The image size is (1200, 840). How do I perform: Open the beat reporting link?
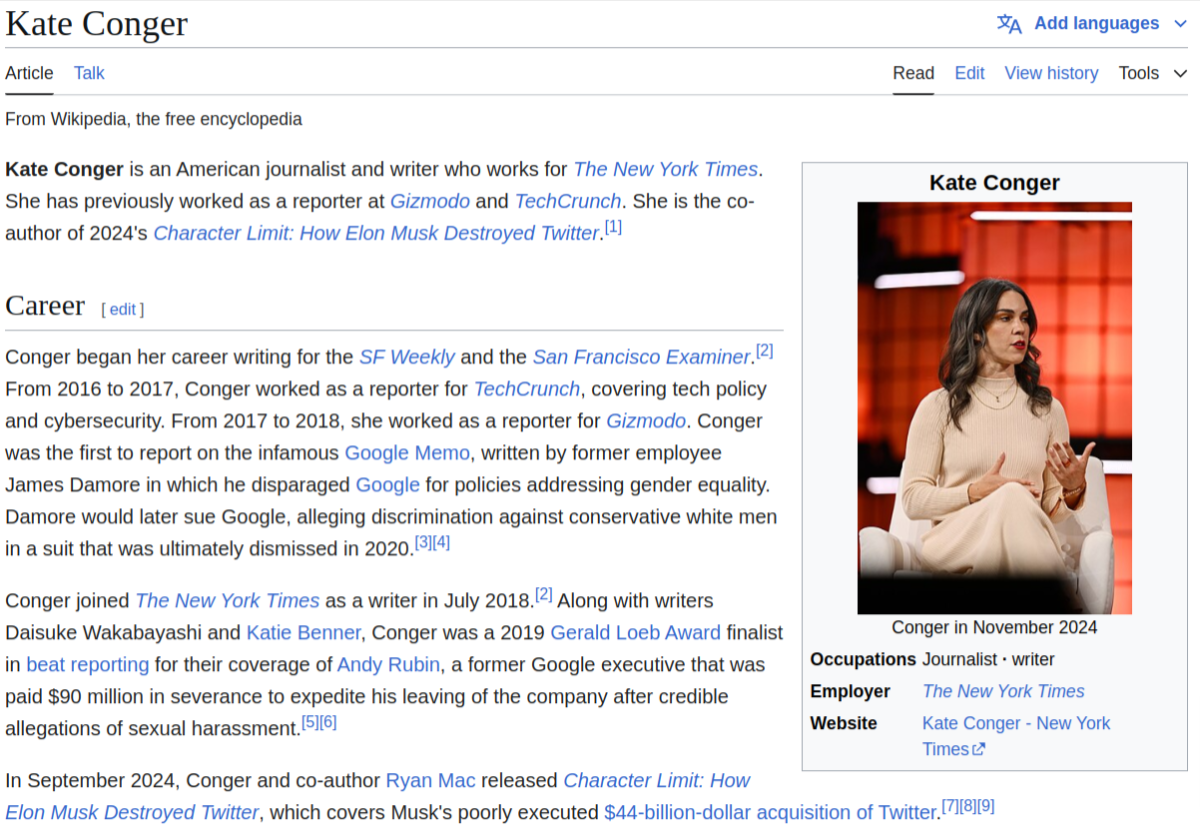coord(88,665)
